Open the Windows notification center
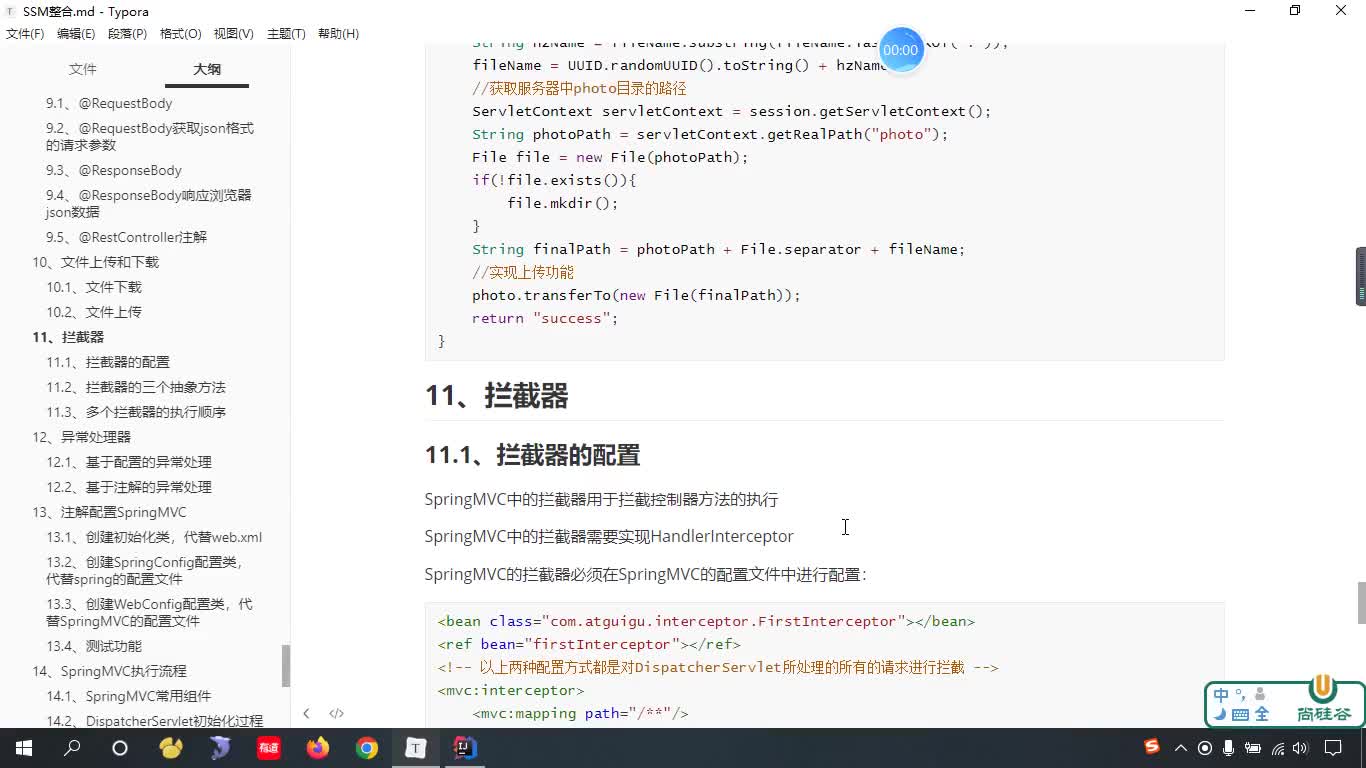 point(1333,748)
